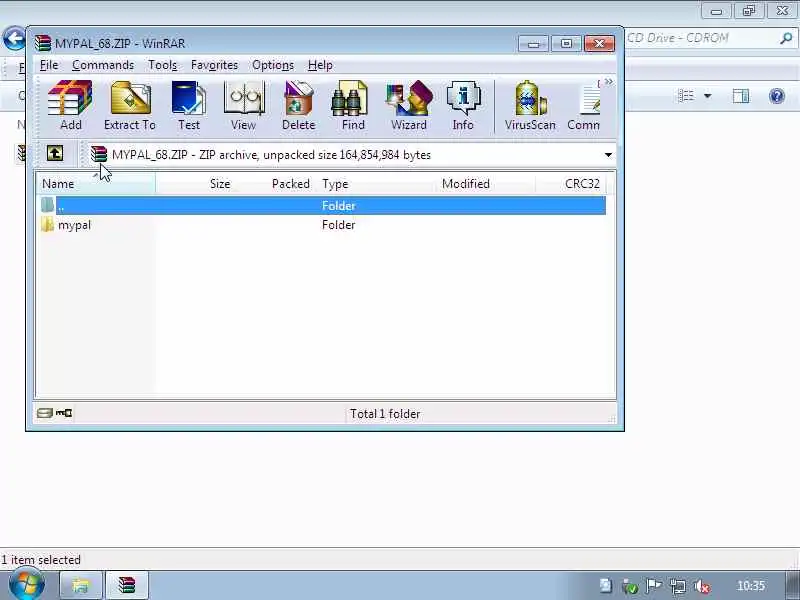Open the Commands menu
Screen dimensions: 800x600
click(103, 65)
